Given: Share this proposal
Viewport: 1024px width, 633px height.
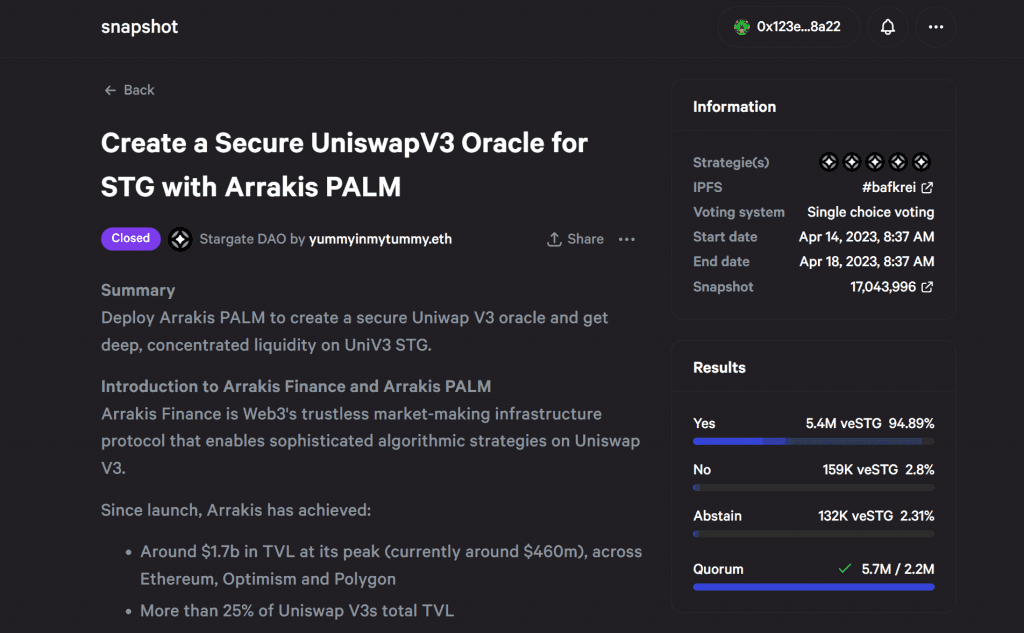Looking at the screenshot, I should pos(575,239).
